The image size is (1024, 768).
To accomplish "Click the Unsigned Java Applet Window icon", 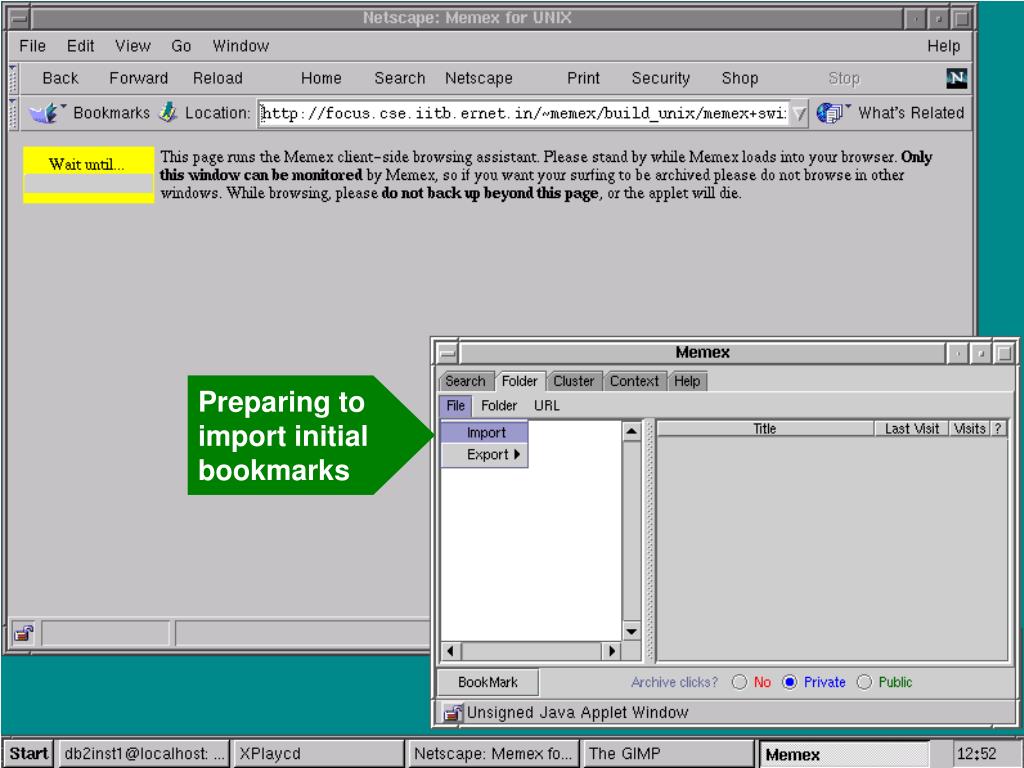I will tap(453, 712).
